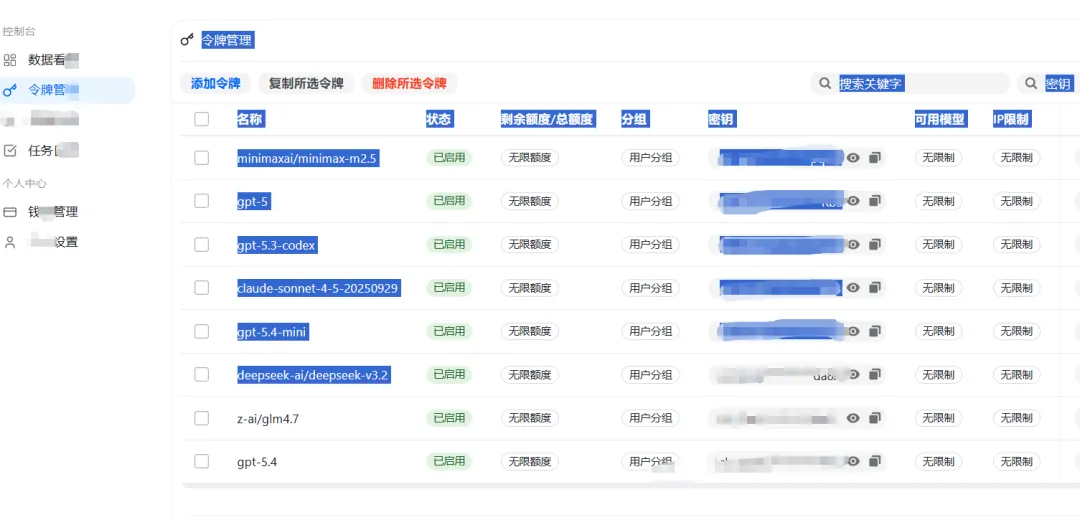The image size is (1080, 520).
Task: Click the wallet card icon in sidebar
Action: (10, 212)
